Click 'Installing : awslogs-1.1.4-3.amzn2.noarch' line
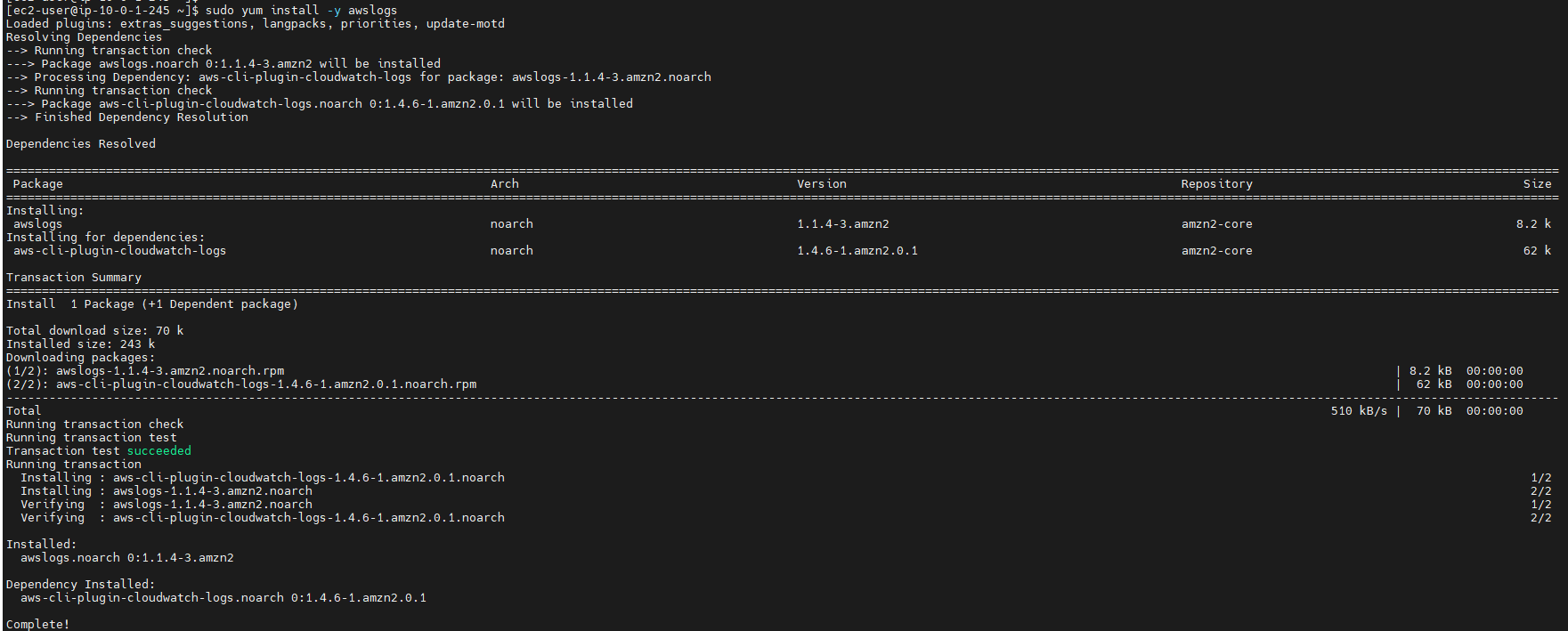 coord(167,491)
